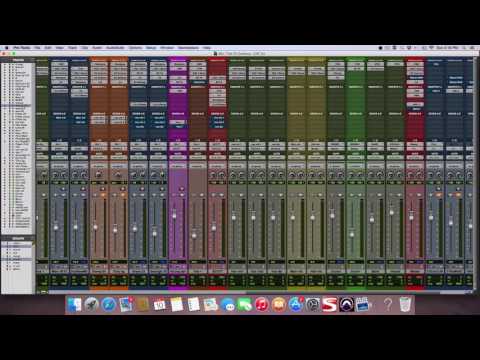Open the Options menu
480x360 pixels.
click(x=135, y=48)
